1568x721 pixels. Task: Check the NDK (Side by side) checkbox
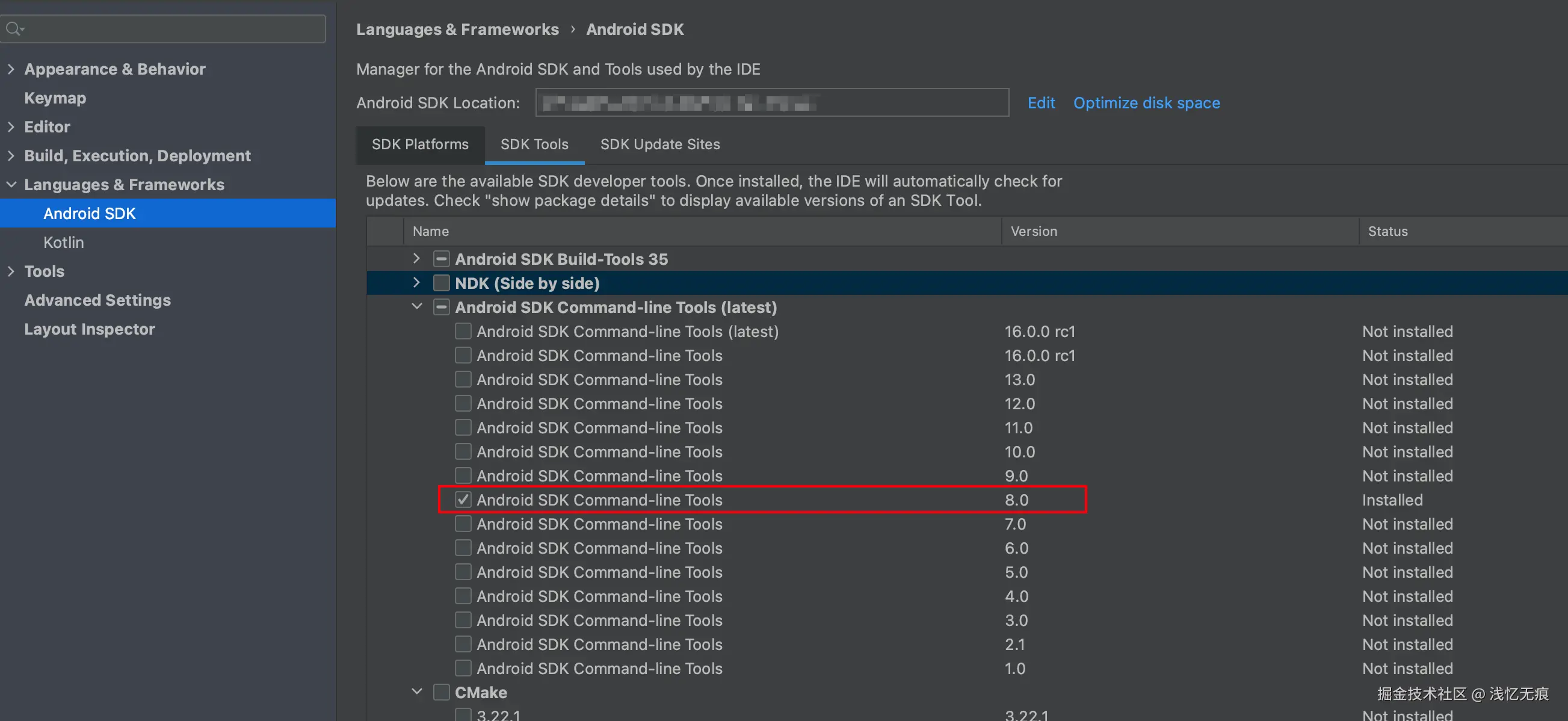coord(441,282)
